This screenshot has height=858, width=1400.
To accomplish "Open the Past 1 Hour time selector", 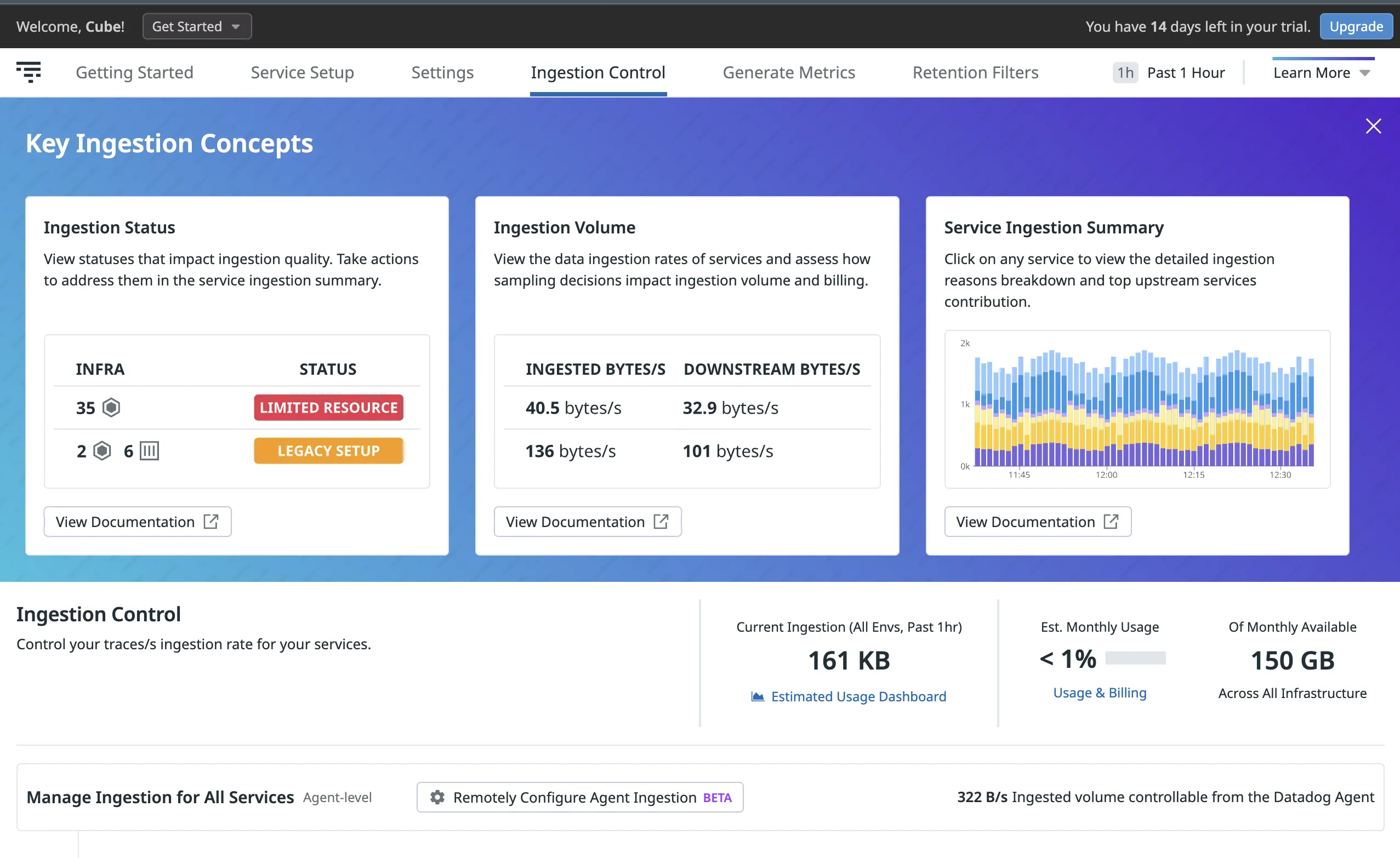I will [x=1186, y=73].
